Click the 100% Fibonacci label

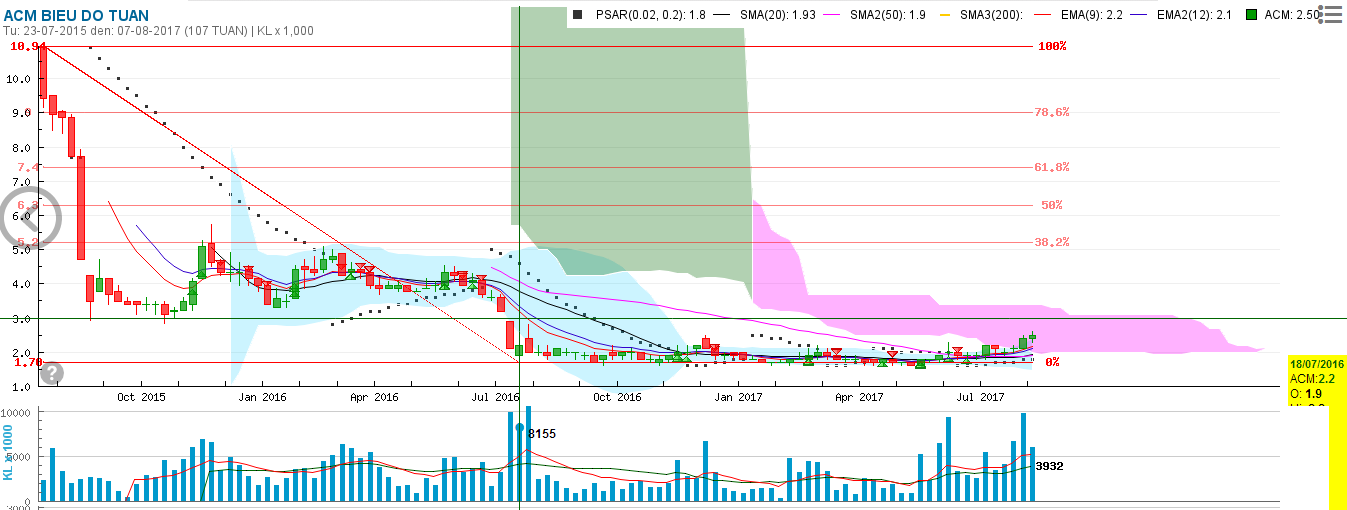click(x=1052, y=47)
